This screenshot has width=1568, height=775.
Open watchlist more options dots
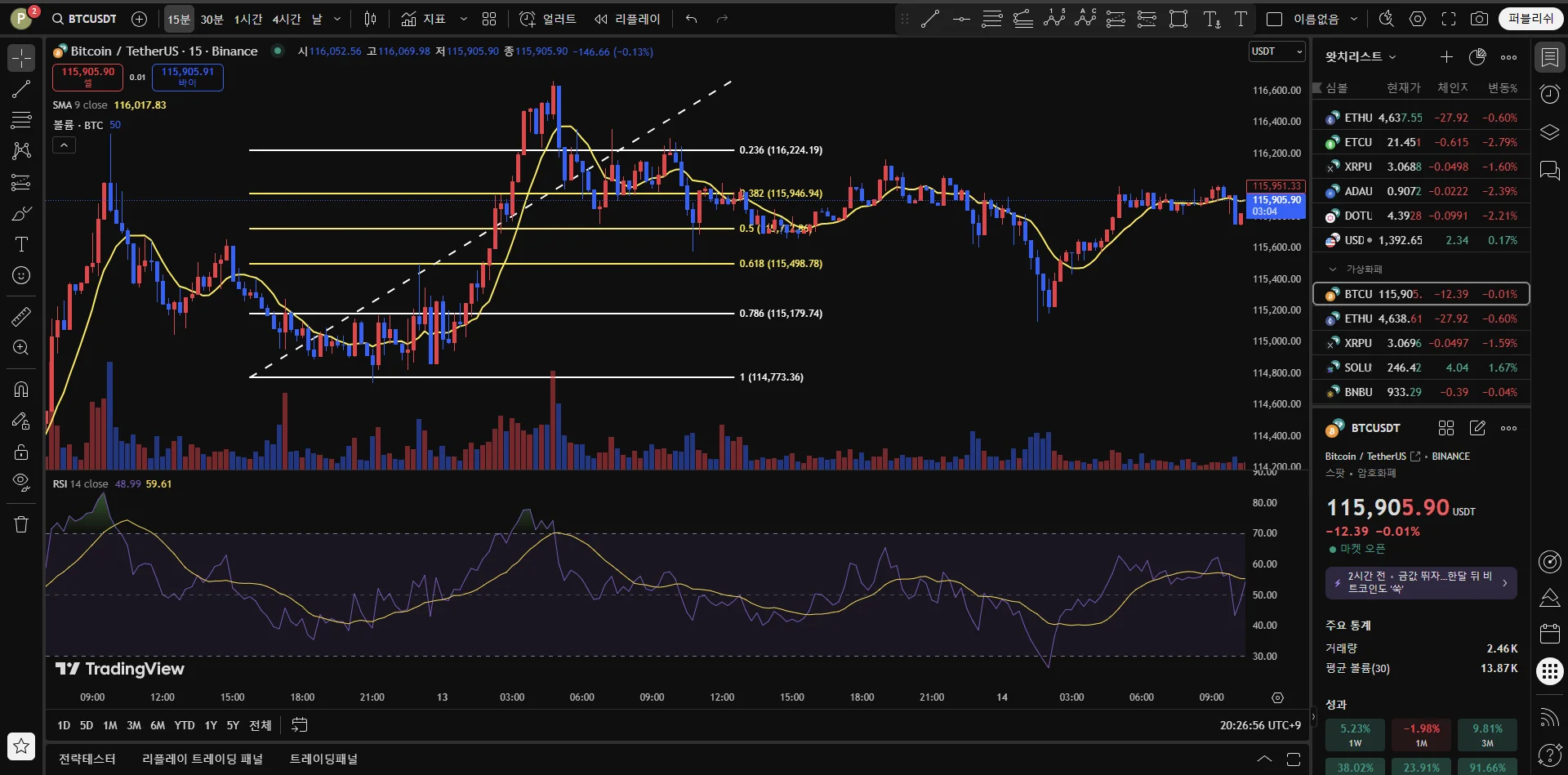click(1508, 56)
